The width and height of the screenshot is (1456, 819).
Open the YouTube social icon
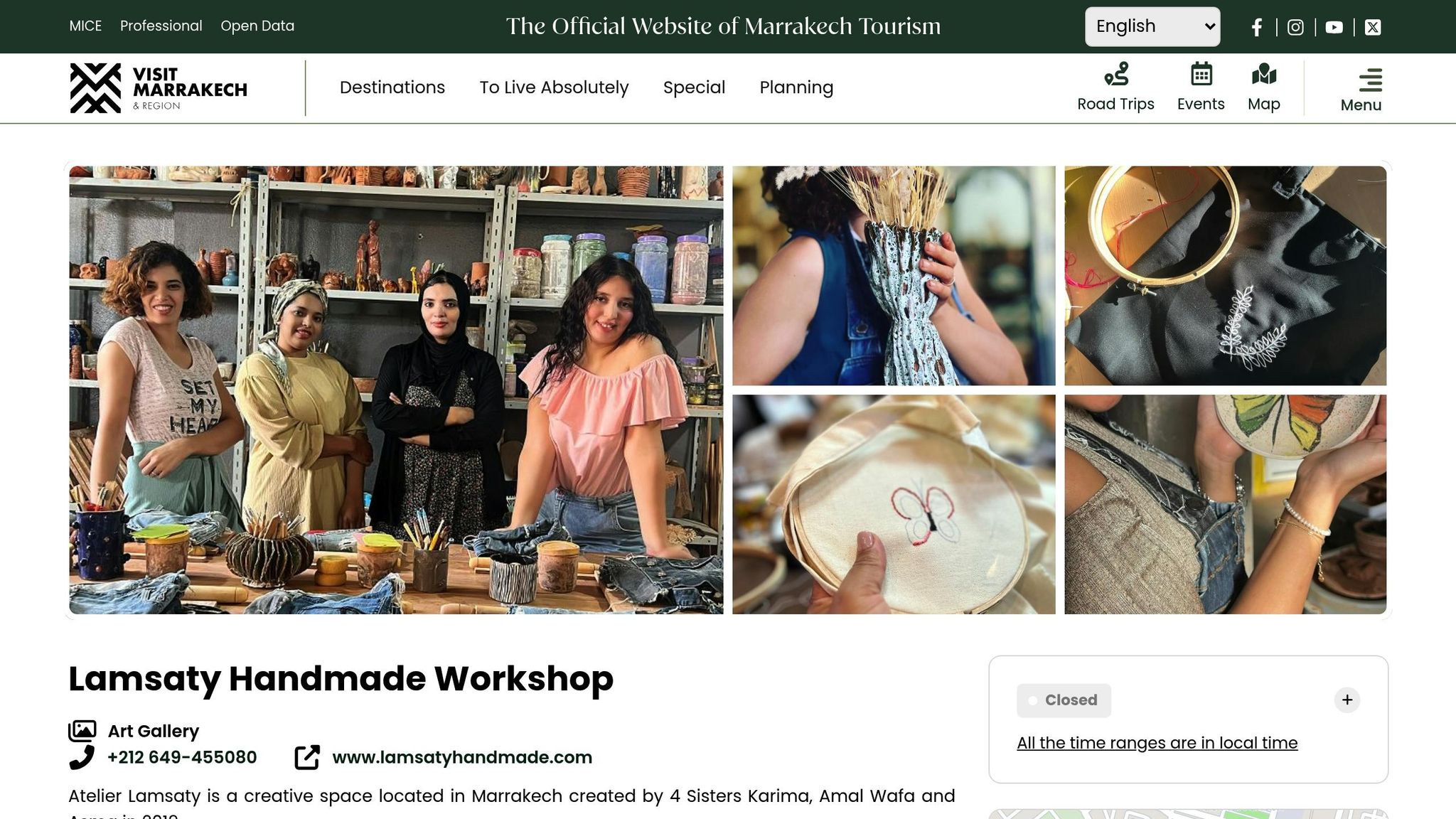click(1334, 27)
